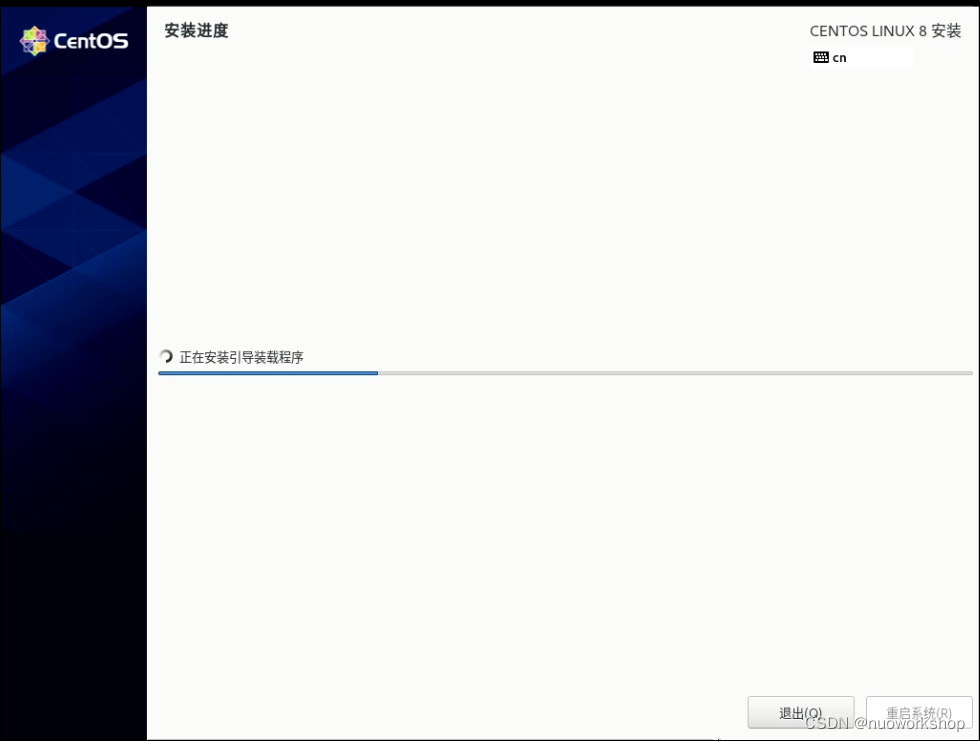Click the 退出(Q) quit button

click(x=801, y=712)
